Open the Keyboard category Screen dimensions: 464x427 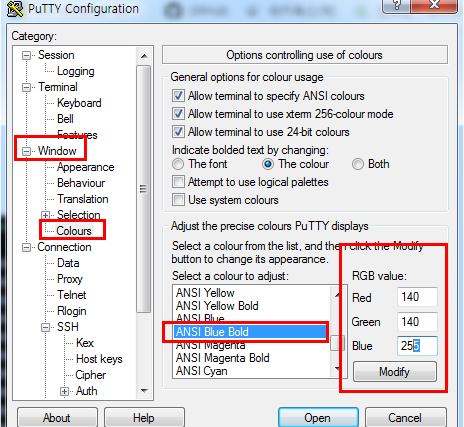pyautogui.click(x=79, y=103)
